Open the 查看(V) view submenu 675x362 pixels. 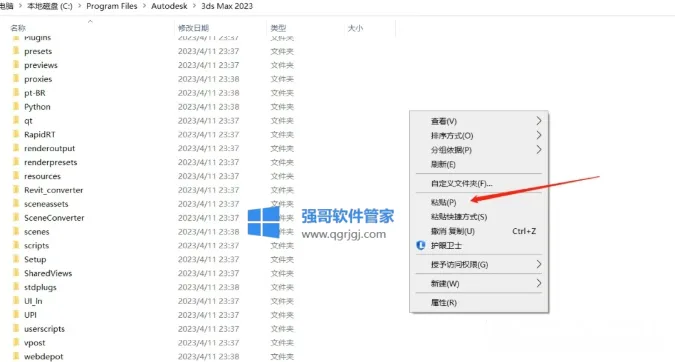(x=479, y=121)
